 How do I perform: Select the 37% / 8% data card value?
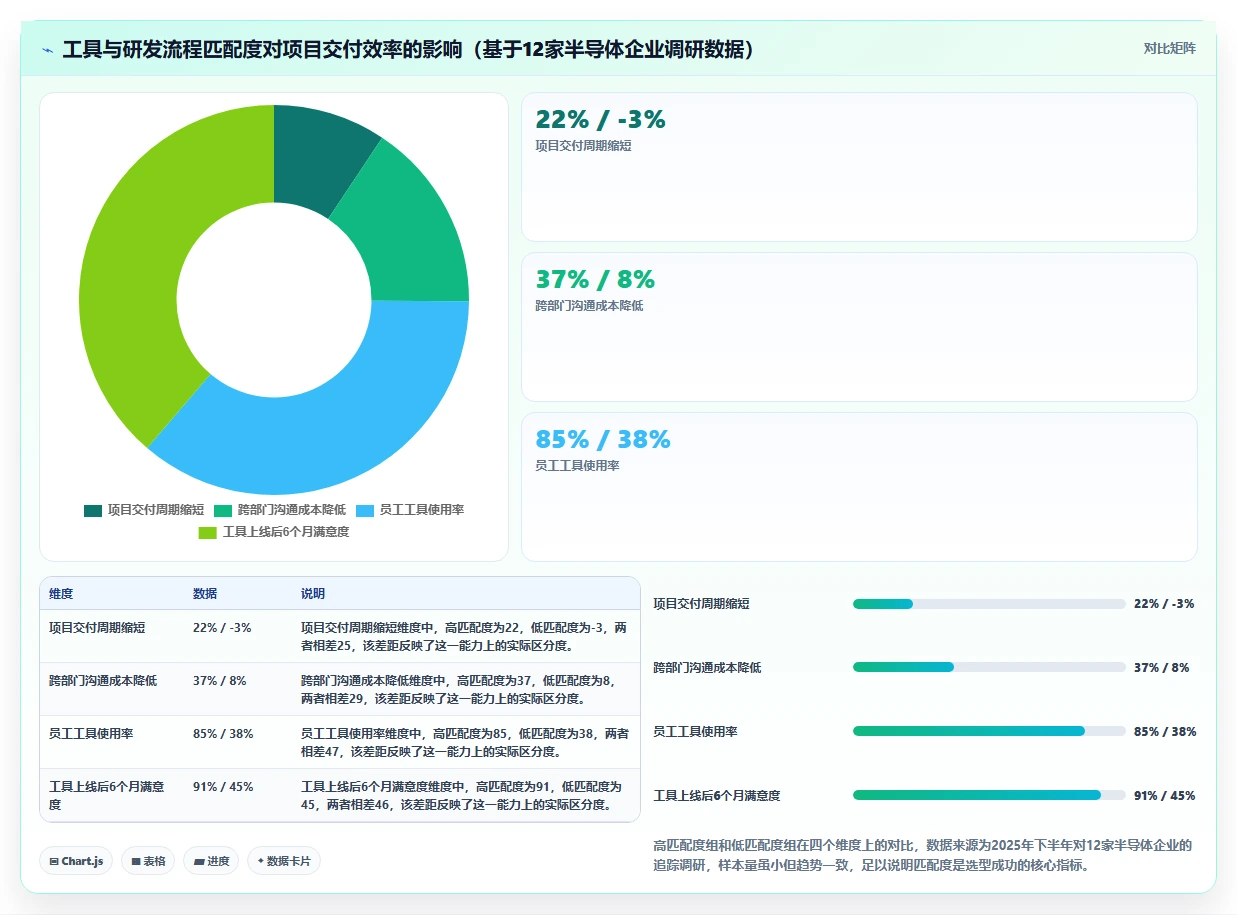tap(595, 279)
